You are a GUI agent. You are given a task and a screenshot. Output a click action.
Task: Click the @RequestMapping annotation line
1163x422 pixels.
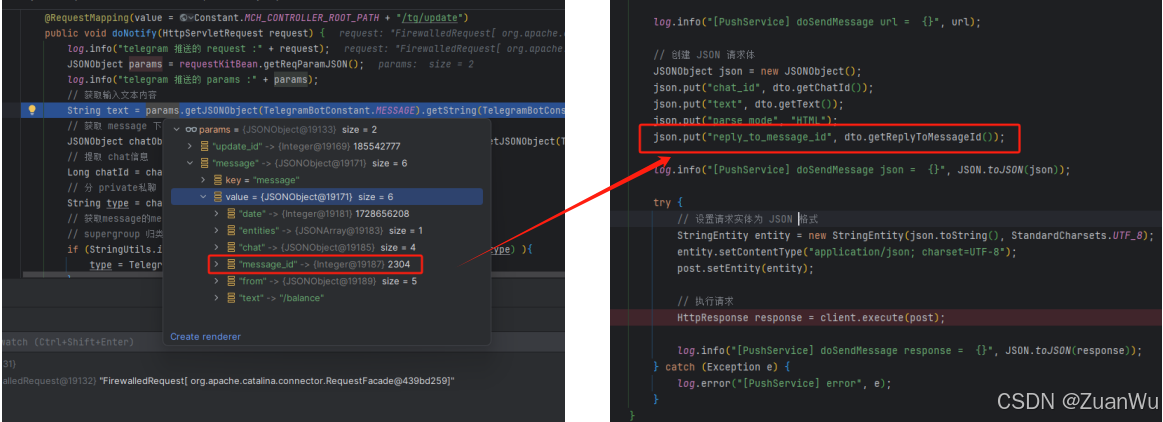(256, 17)
